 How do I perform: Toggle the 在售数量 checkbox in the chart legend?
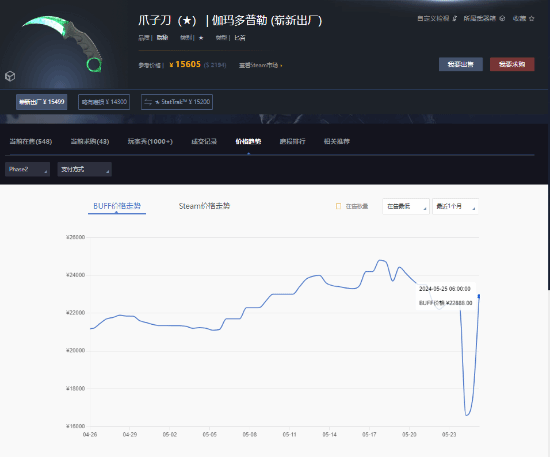click(x=338, y=206)
